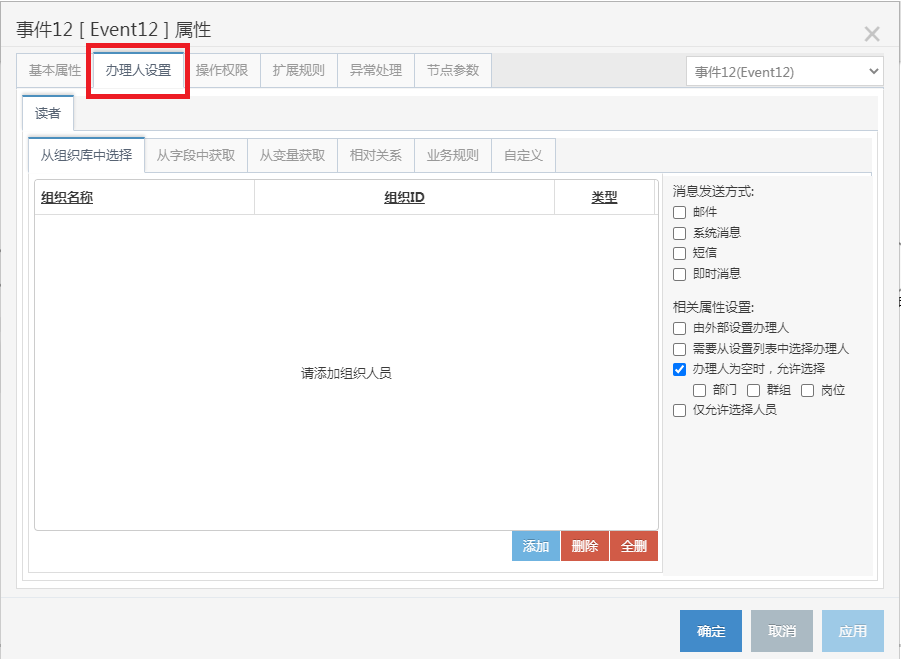Open the 节点参数 tab
Screen dimensions: 901x659
[453, 70]
